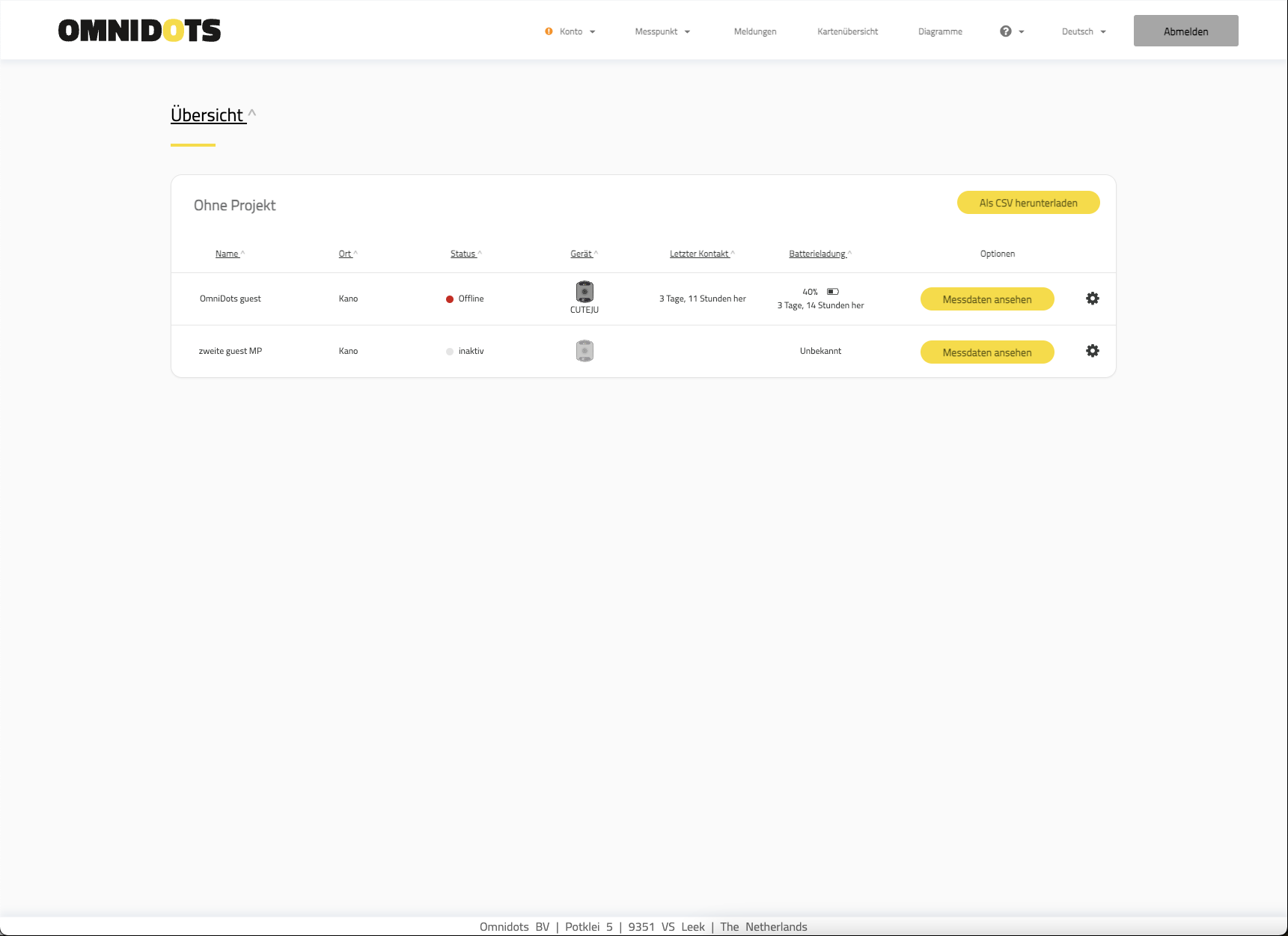Screen dimensions: 1288x936
Task: Expand the Konto dropdown menu
Action: (576, 31)
